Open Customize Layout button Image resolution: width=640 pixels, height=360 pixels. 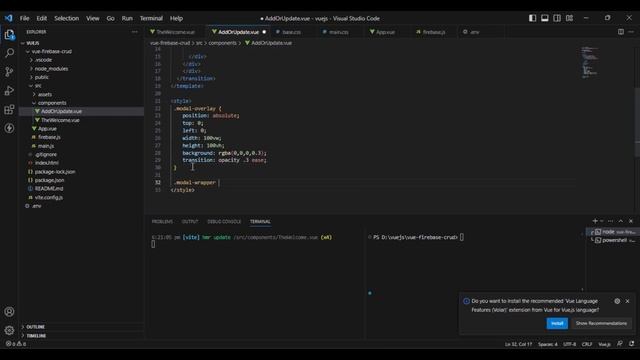tap(569, 18)
